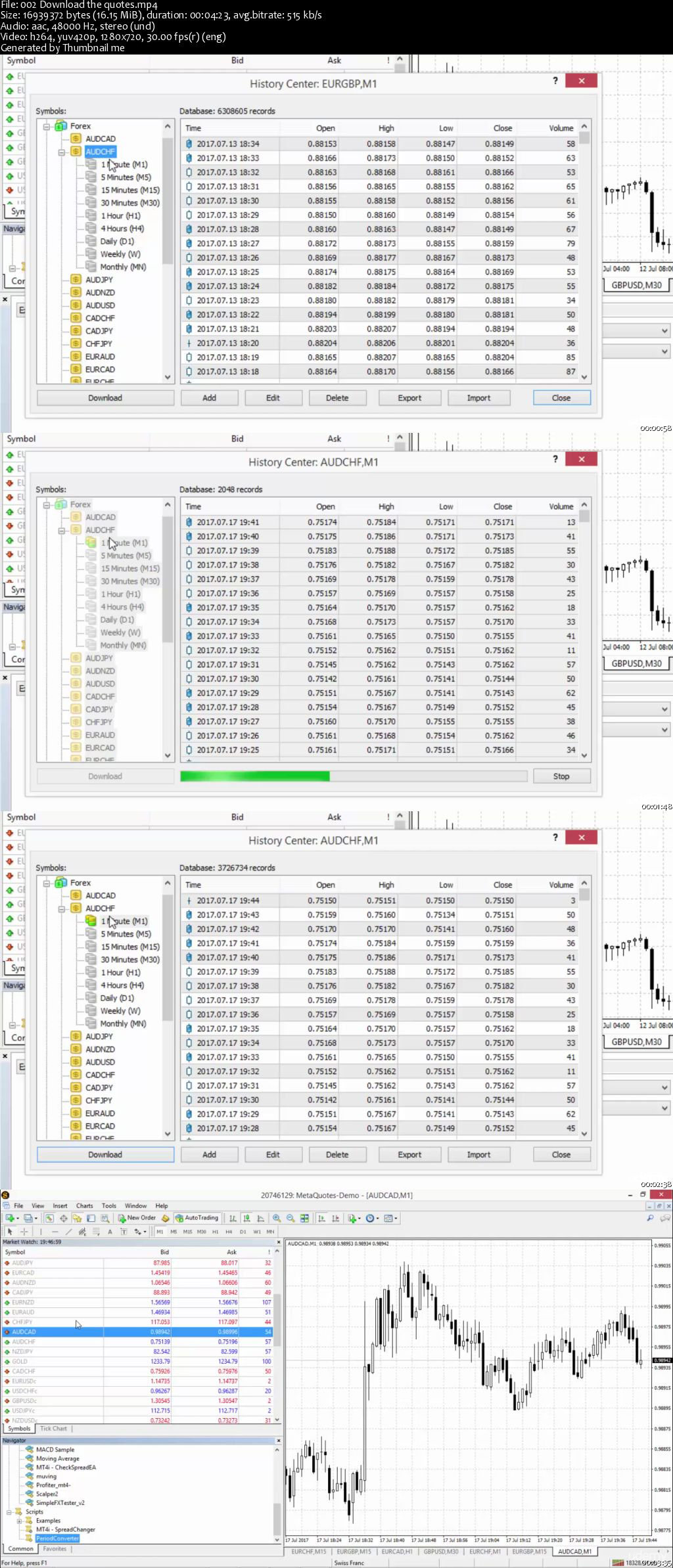Tile chart windows icon
This screenshot has width=673, height=1568.
pyautogui.click(x=304, y=1218)
